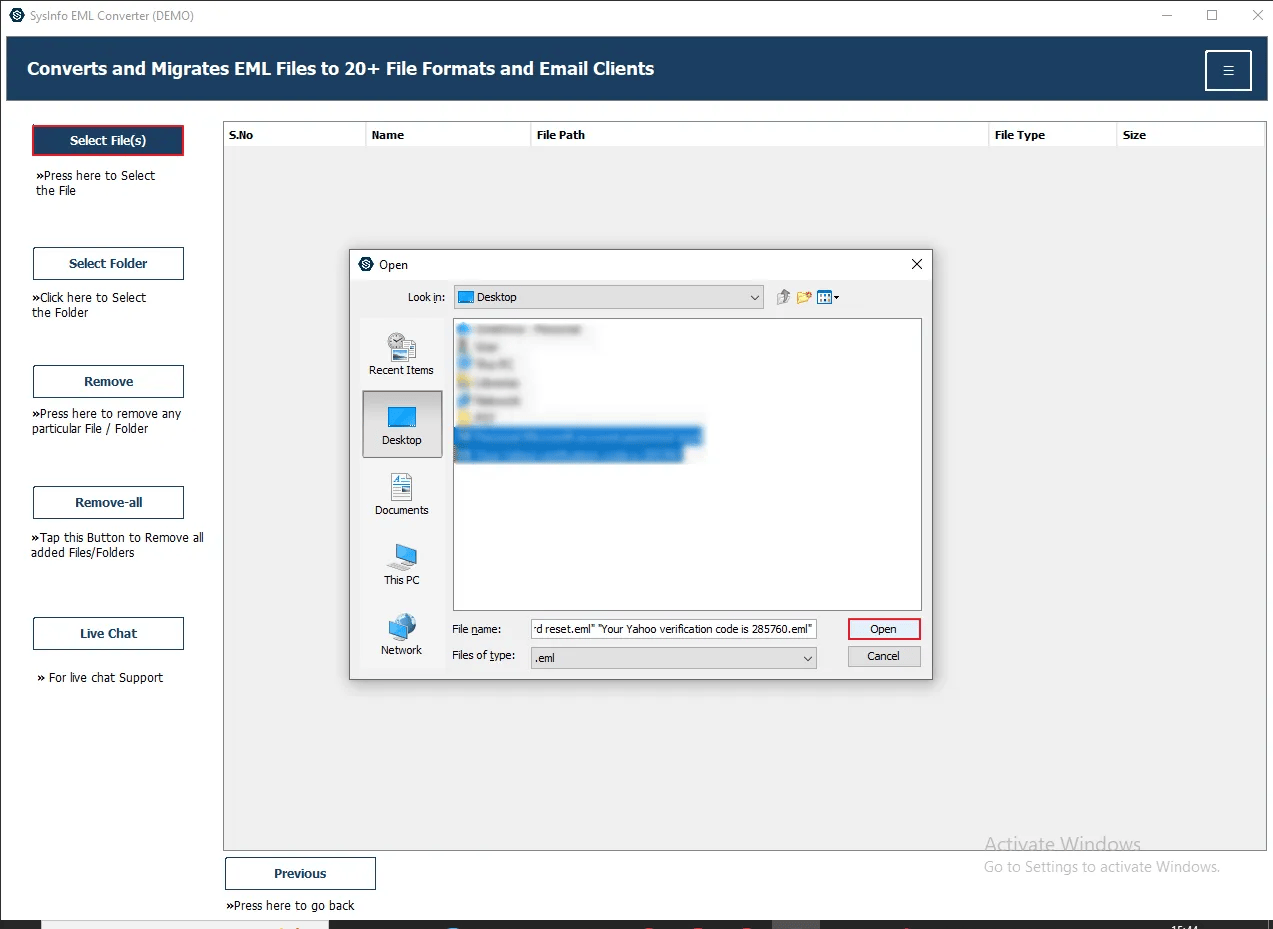The width and height of the screenshot is (1273, 929).
Task: Click the Select File(s) button
Action: click(x=108, y=141)
